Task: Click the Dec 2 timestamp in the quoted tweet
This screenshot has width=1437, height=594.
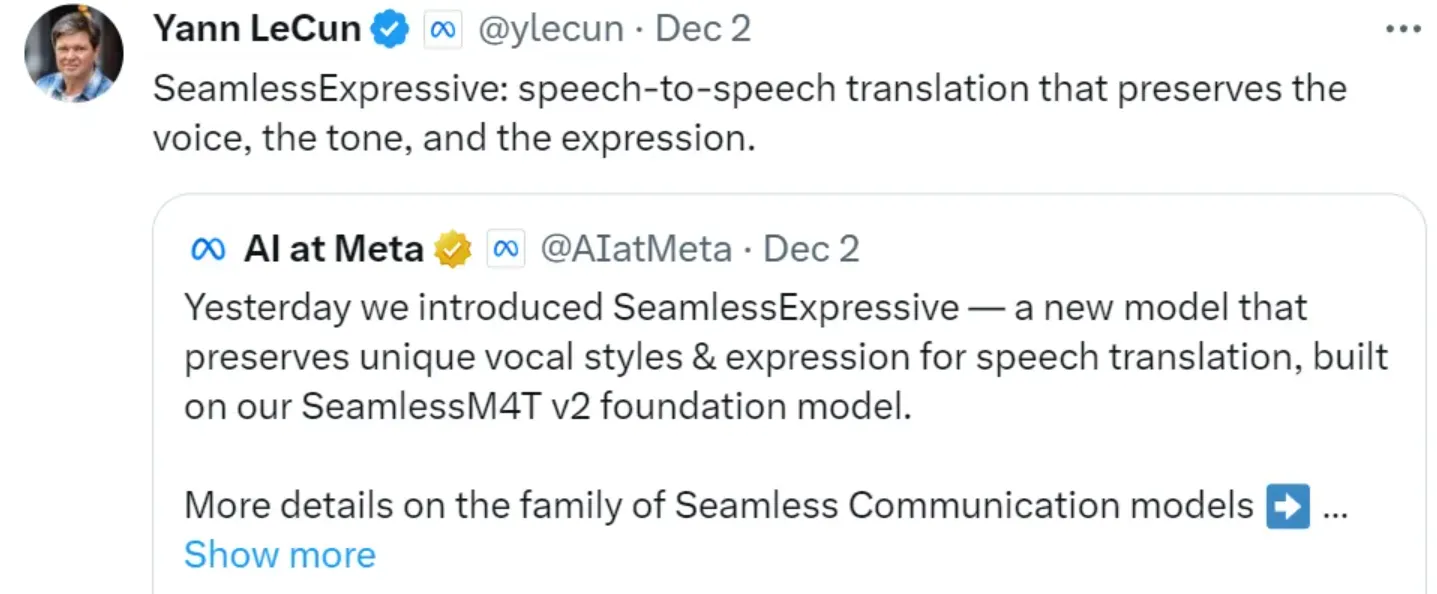Action: click(x=811, y=248)
